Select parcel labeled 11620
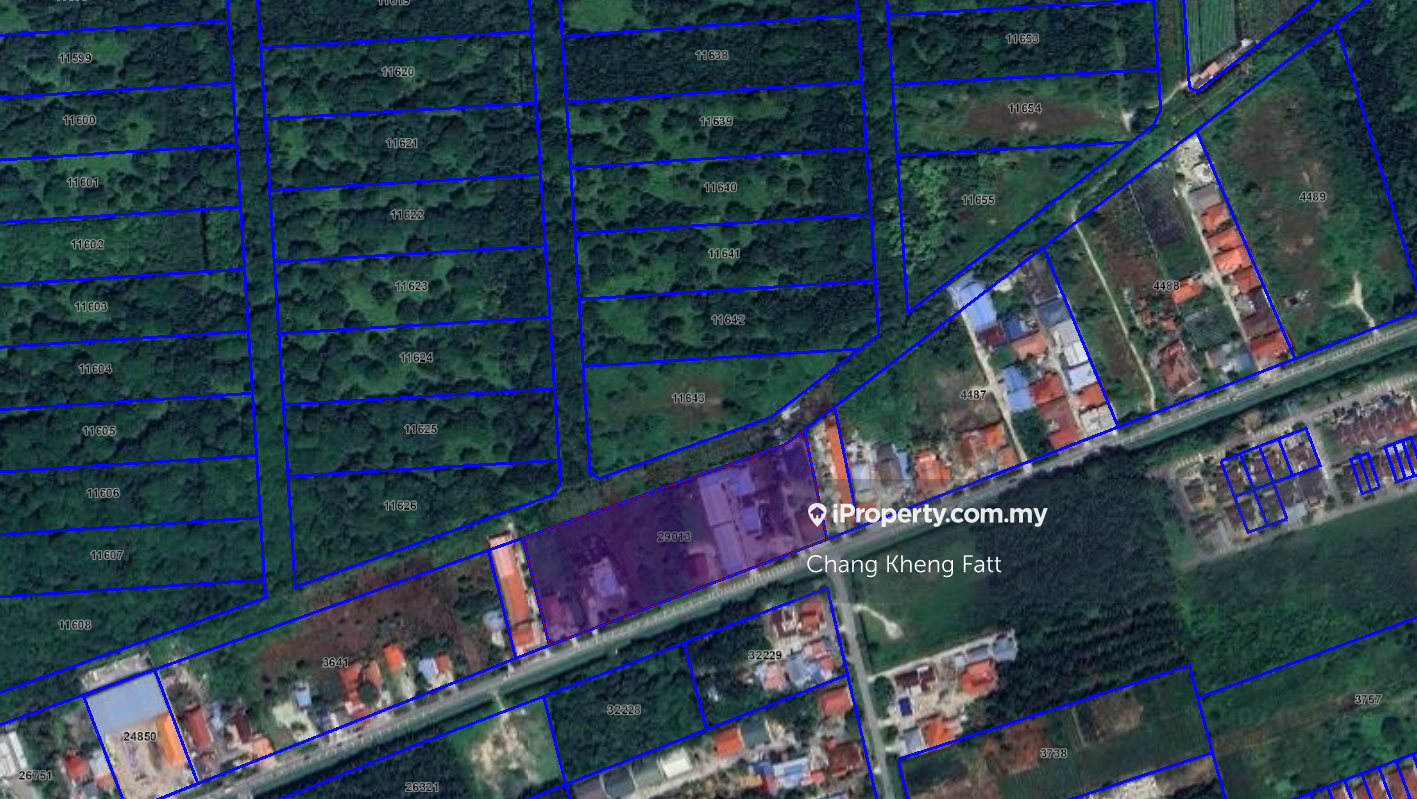This screenshot has width=1417, height=799. coord(397,72)
